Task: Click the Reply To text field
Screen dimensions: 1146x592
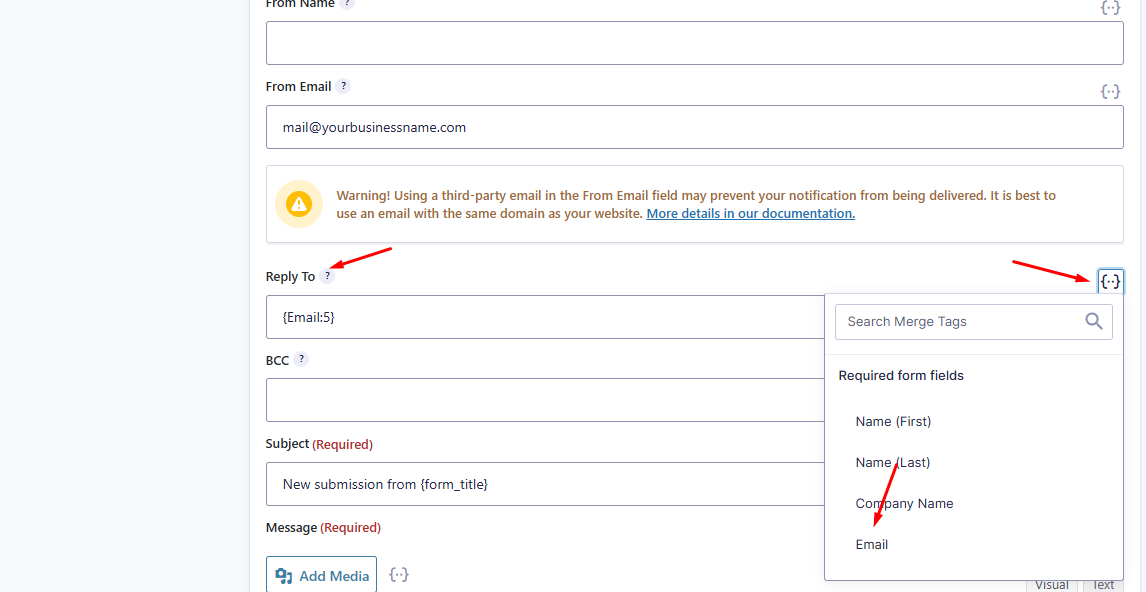Action: pyautogui.click(x=545, y=317)
